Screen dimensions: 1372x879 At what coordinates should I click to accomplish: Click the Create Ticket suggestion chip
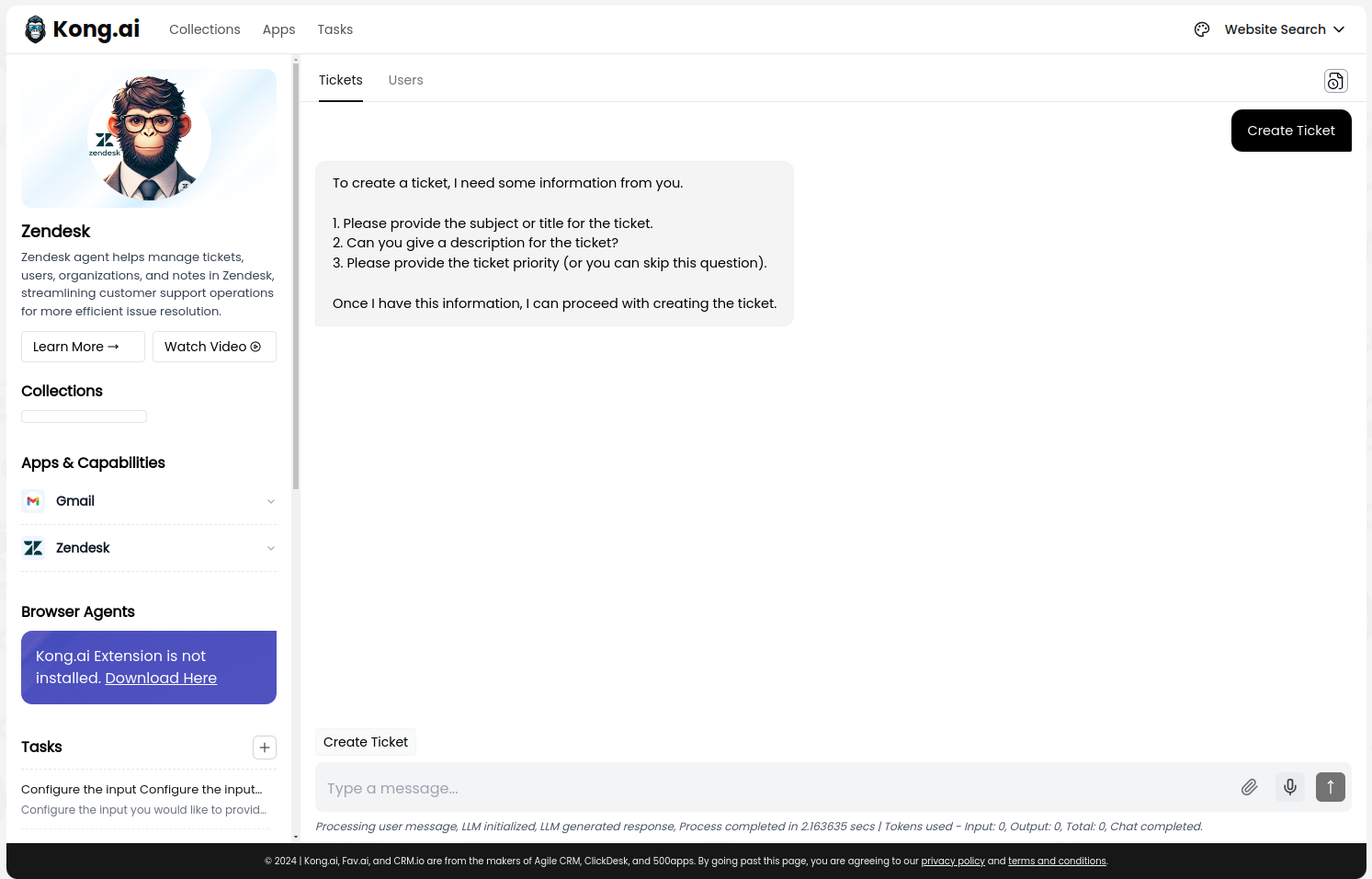(x=366, y=742)
